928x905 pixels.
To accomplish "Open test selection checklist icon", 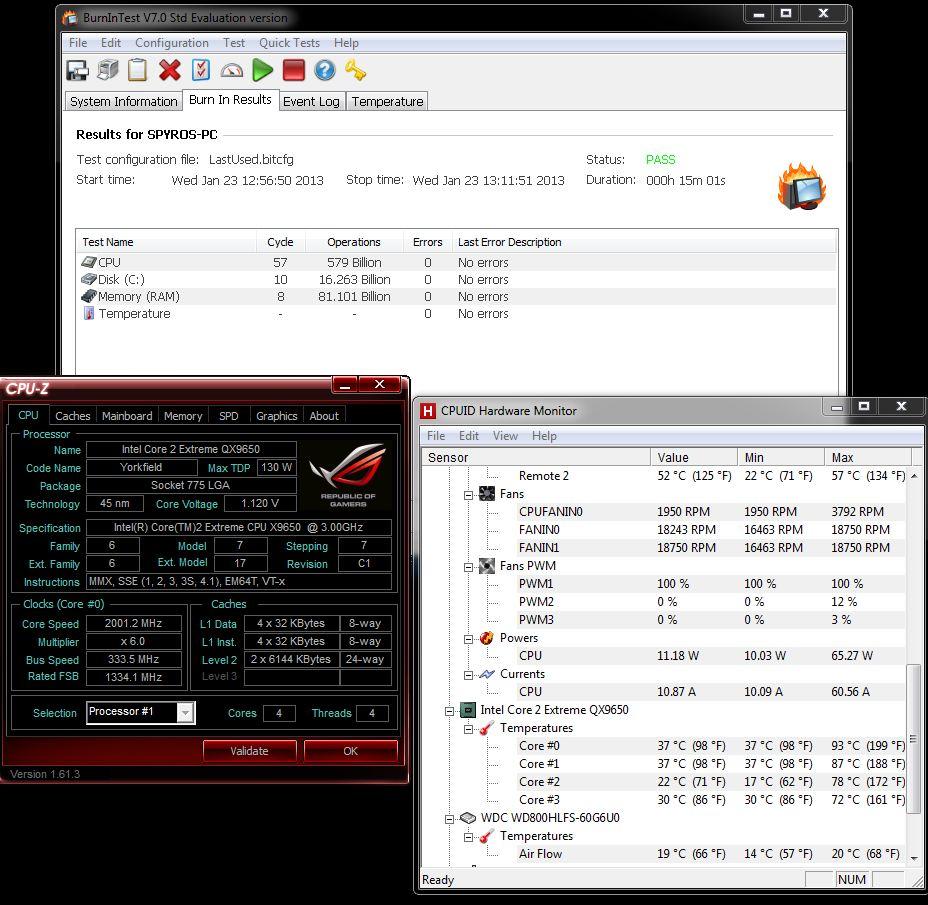I will point(201,70).
